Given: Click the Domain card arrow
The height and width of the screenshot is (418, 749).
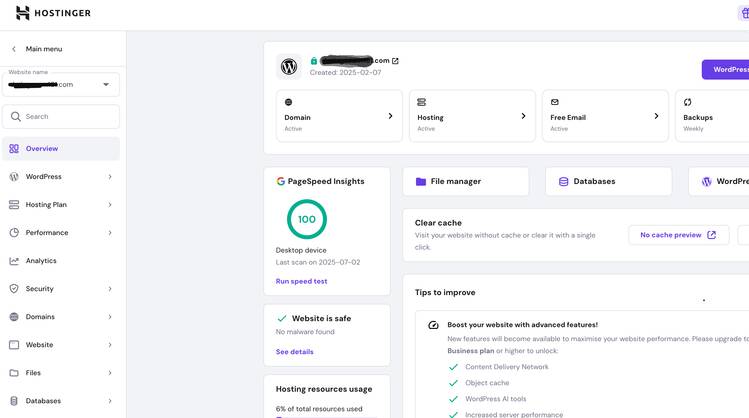Looking at the screenshot, I should 390,116.
